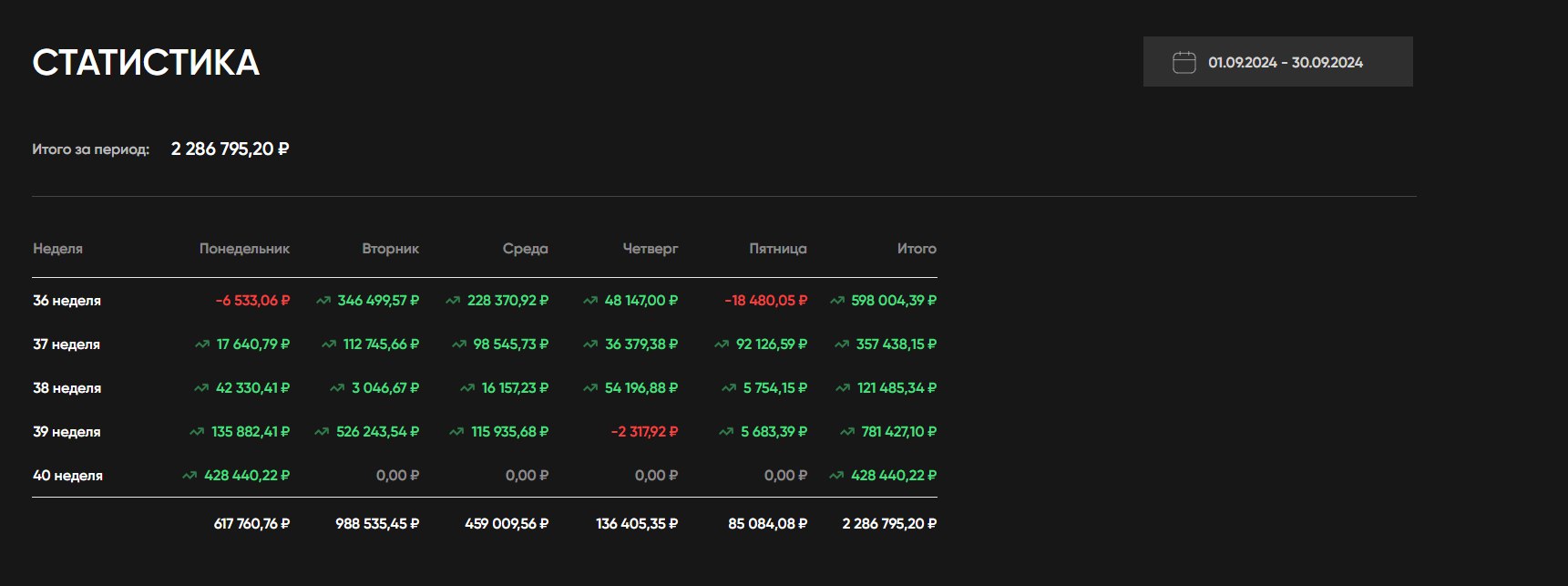Click the calendar icon in date picker
The width and height of the screenshot is (1568, 586).
pyautogui.click(x=1184, y=62)
